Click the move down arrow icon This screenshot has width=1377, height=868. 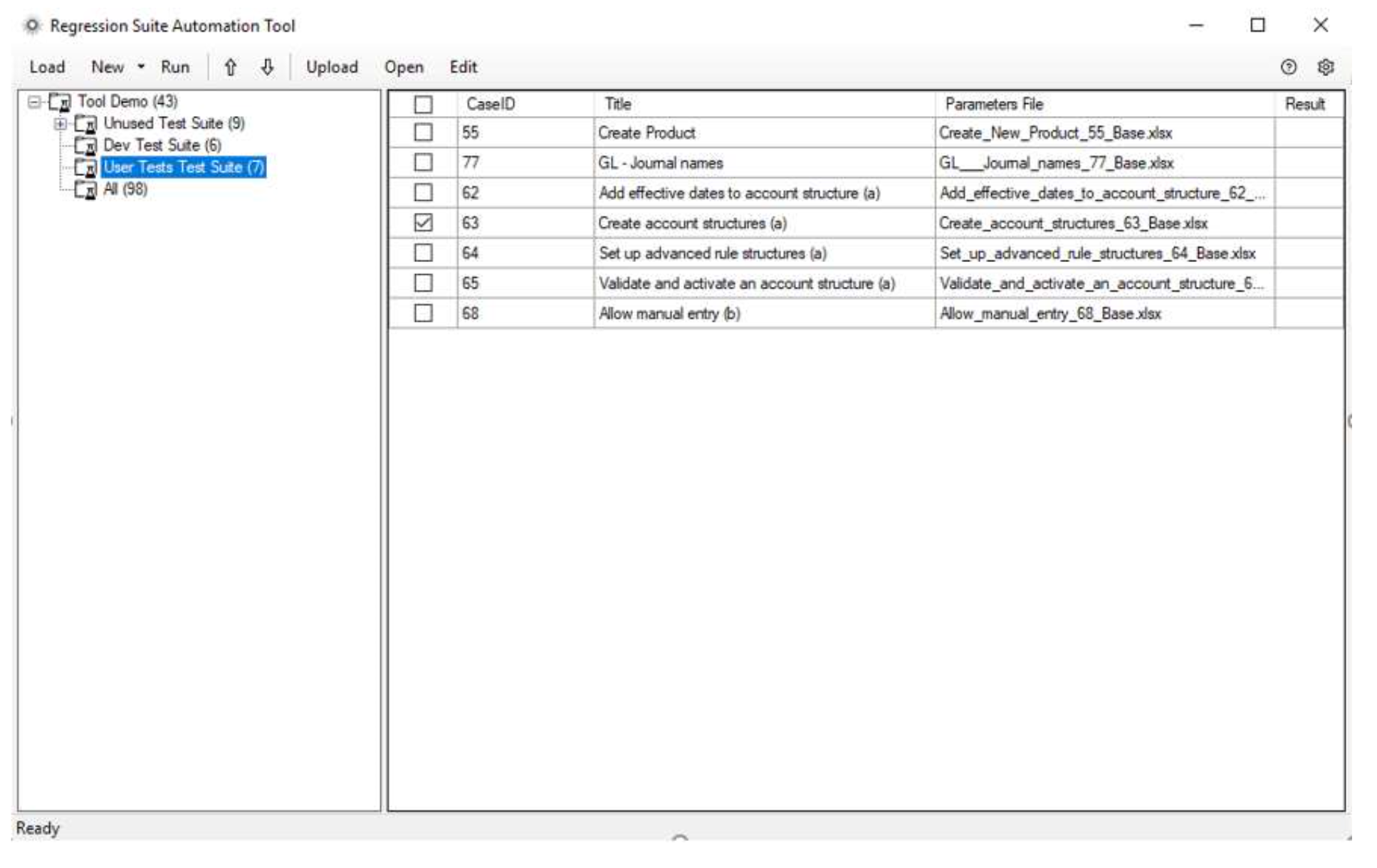click(x=267, y=67)
